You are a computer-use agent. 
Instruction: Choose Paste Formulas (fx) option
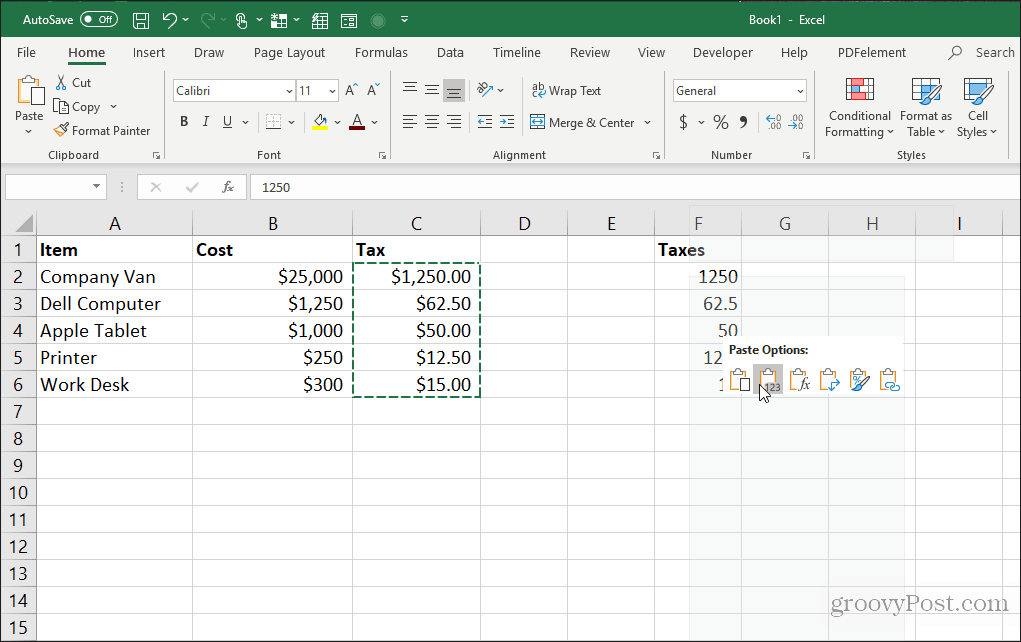click(799, 380)
